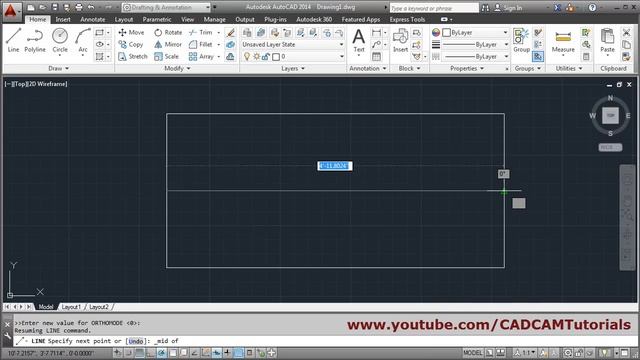Choose the Mirror tool
Image resolution: width=640 pixels, height=360 pixels.
[x=168, y=44]
